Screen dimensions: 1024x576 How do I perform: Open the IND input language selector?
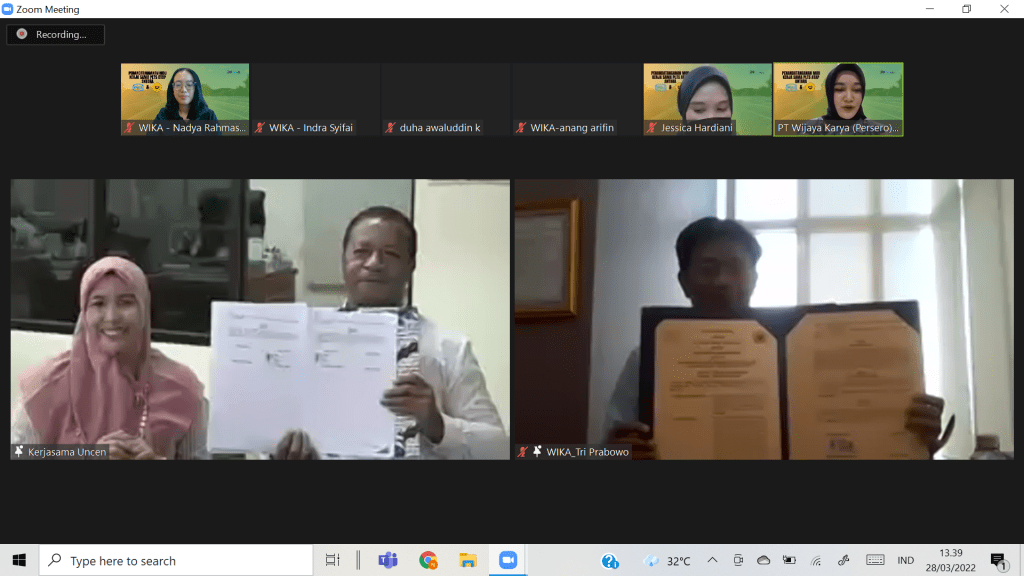pos(907,561)
